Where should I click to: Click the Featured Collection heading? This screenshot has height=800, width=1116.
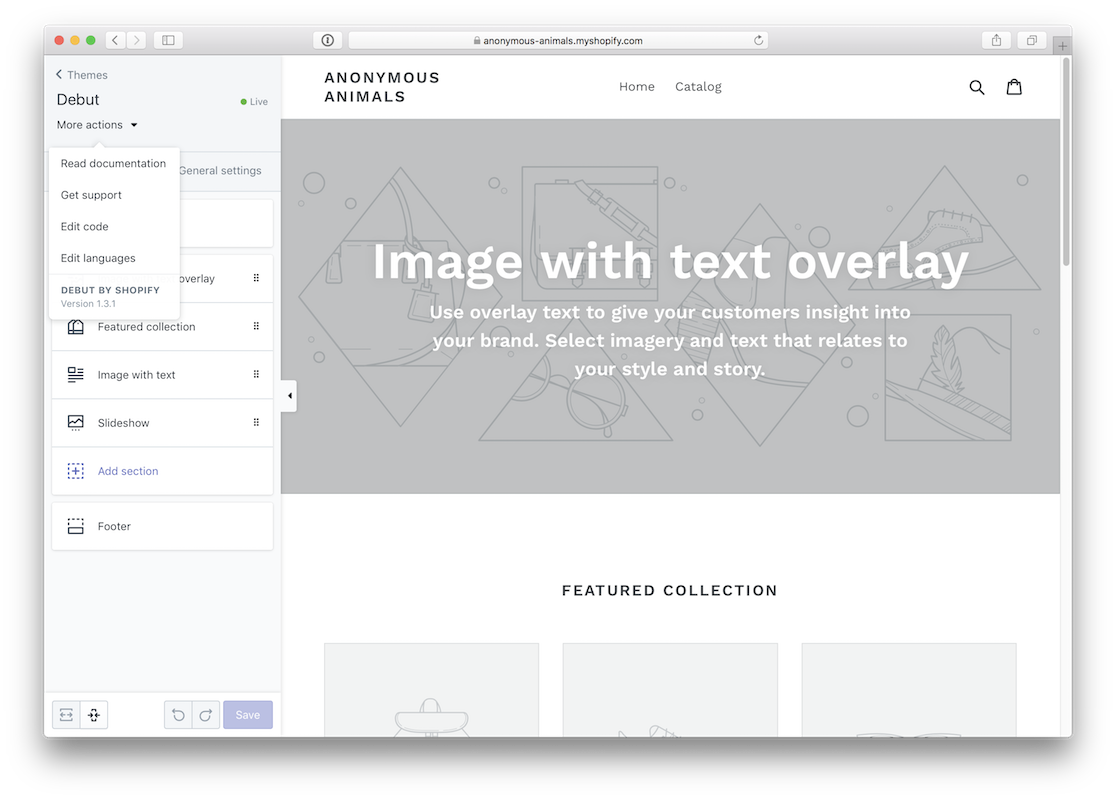(x=670, y=590)
